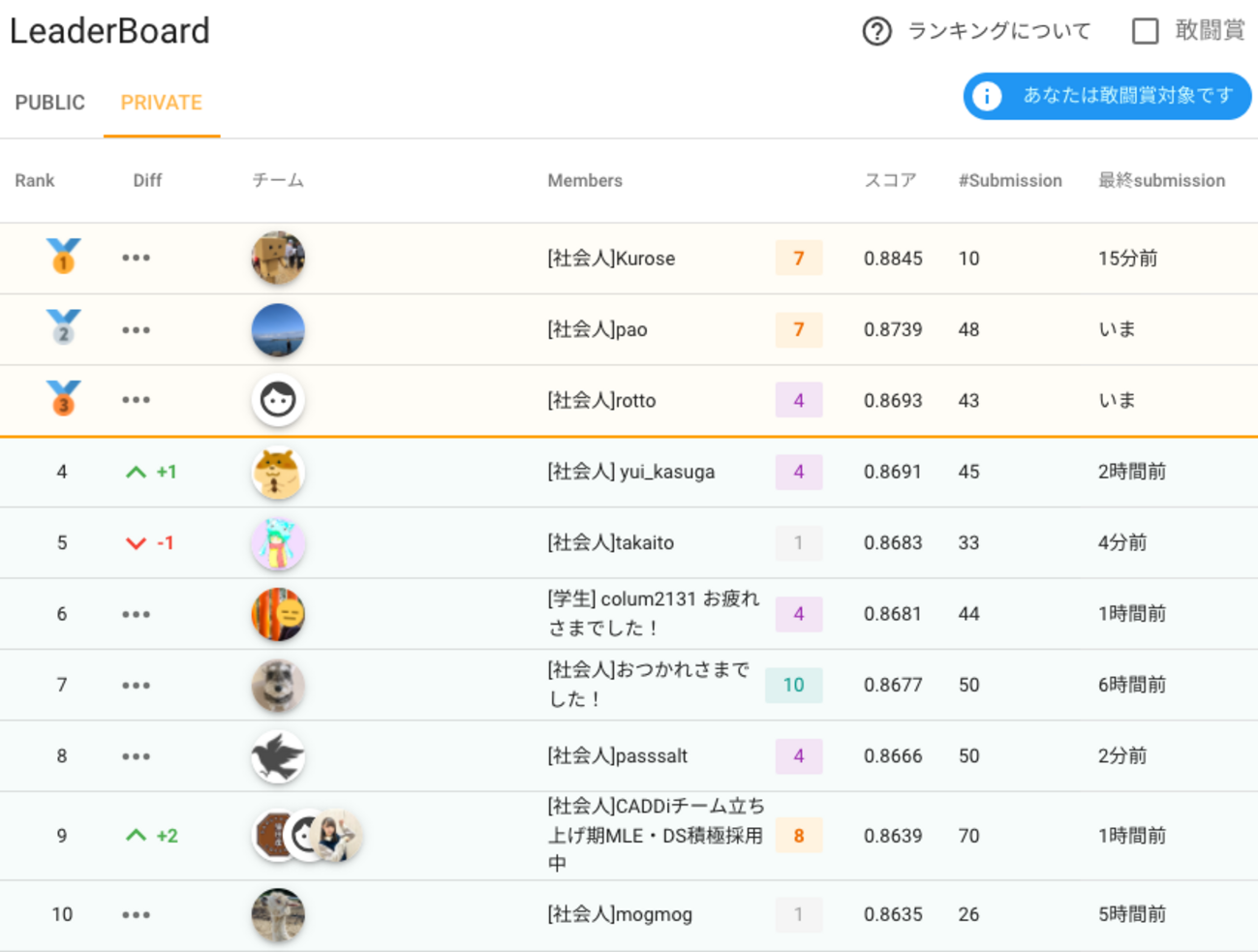This screenshot has width=1258, height=952.
Task: Switch to the PUBLIC tab
Action: pos(50,103)
